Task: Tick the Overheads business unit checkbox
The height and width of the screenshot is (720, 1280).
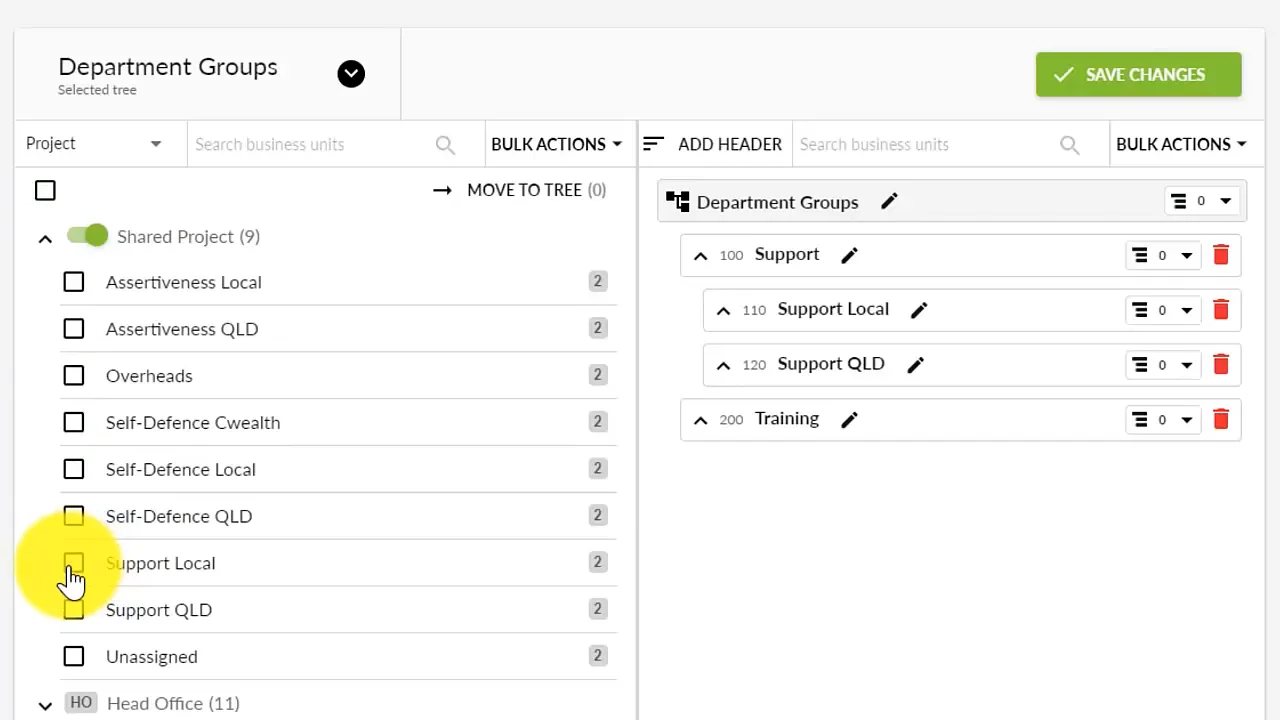Action: click(x=74, y=376)
